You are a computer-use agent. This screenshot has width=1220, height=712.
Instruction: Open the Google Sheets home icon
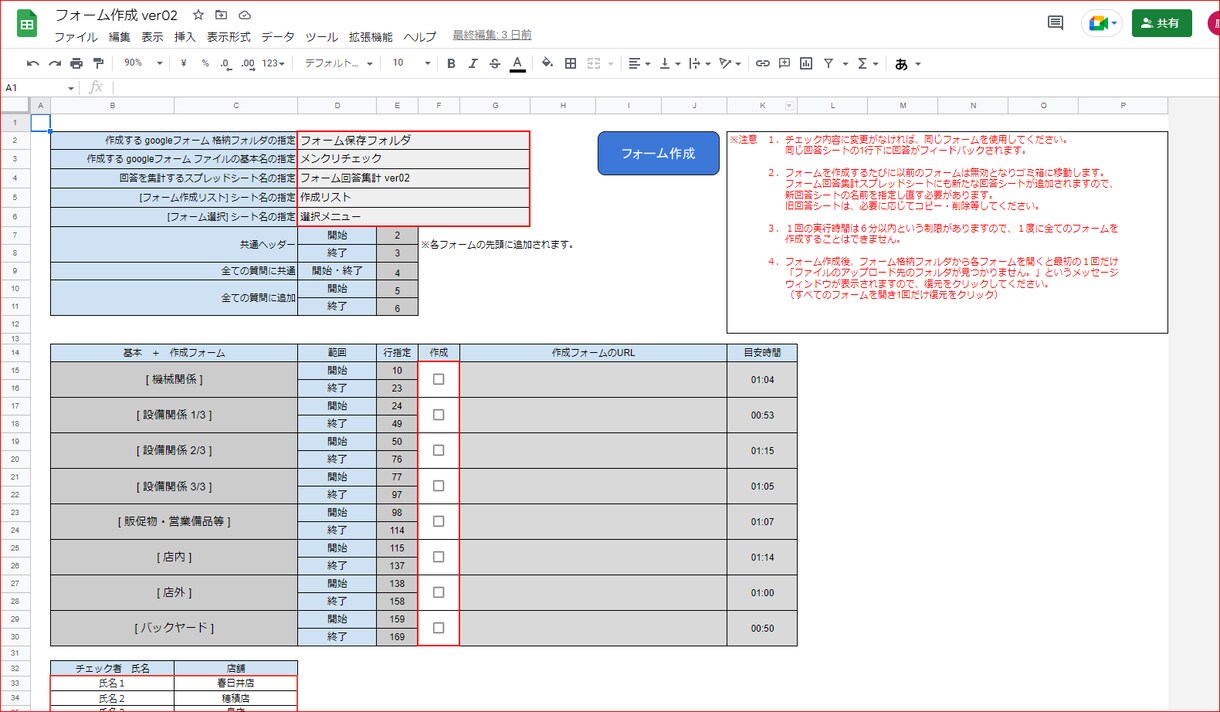pyautogui.click(x=27, y=24)
